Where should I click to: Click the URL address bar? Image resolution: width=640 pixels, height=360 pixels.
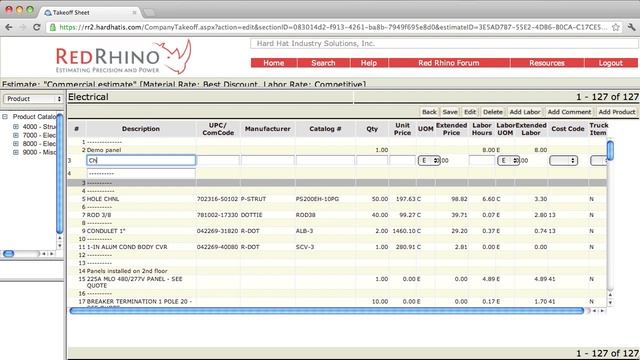tap(330, 27)
